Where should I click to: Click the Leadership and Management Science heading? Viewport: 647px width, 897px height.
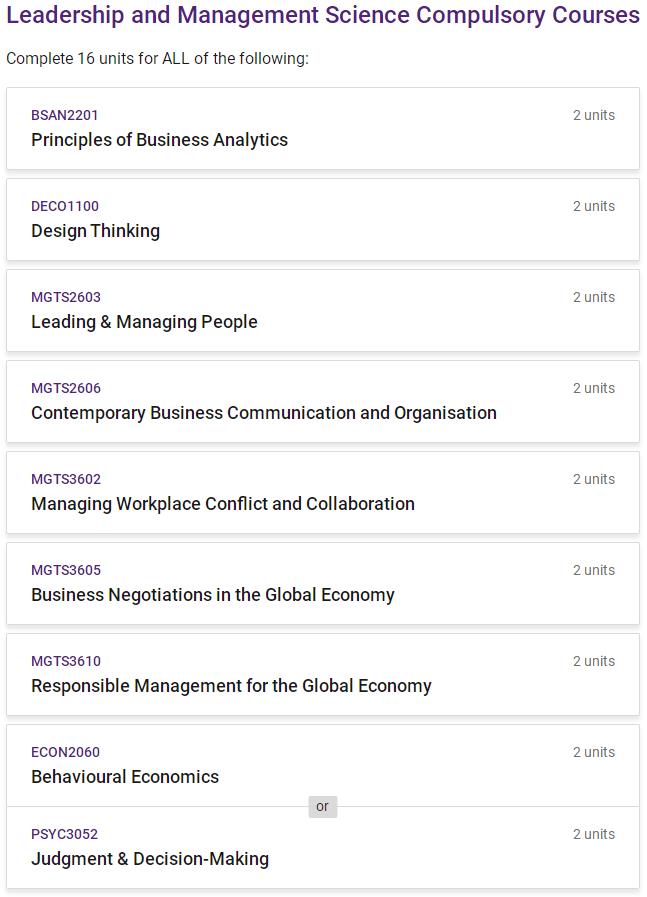pos(322,16)
